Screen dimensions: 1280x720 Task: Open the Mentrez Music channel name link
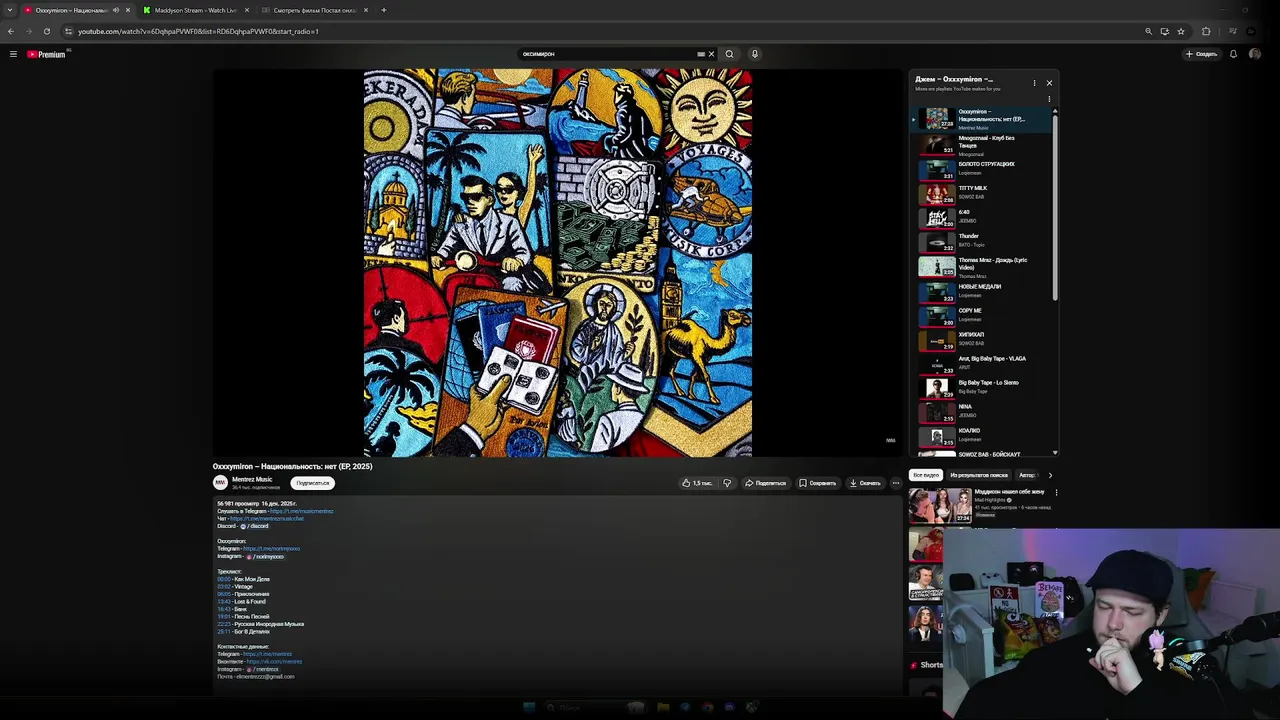point(252,479)
